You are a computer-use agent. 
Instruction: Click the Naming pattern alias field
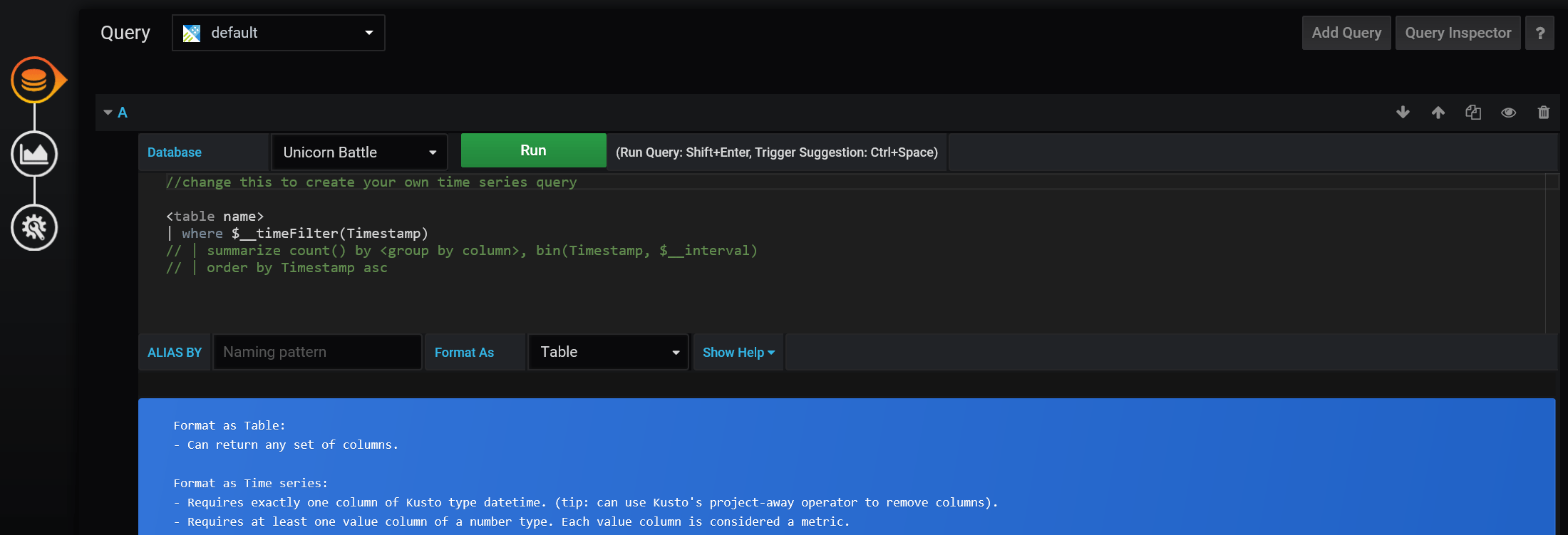point(318,352)
